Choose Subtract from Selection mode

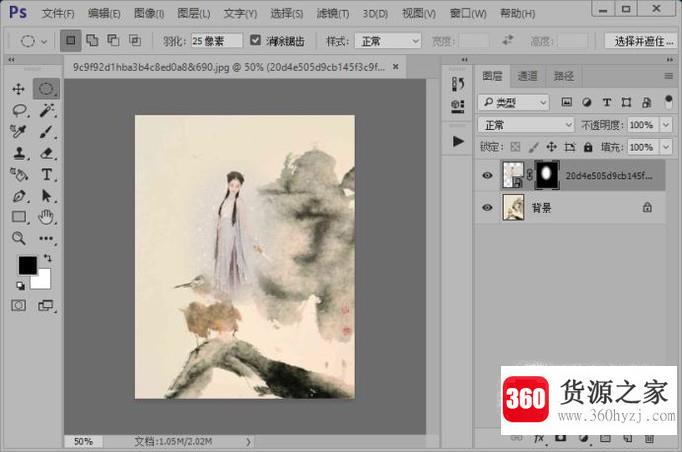[113, 40]
